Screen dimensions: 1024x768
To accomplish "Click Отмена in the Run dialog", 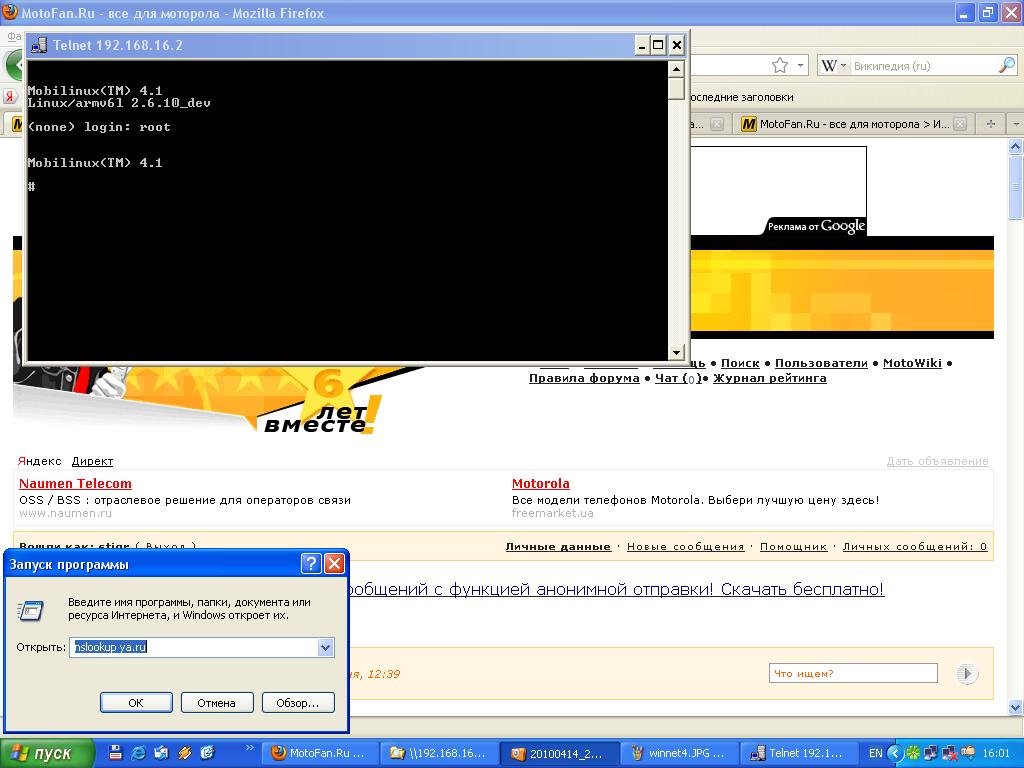I will (216, 703).
